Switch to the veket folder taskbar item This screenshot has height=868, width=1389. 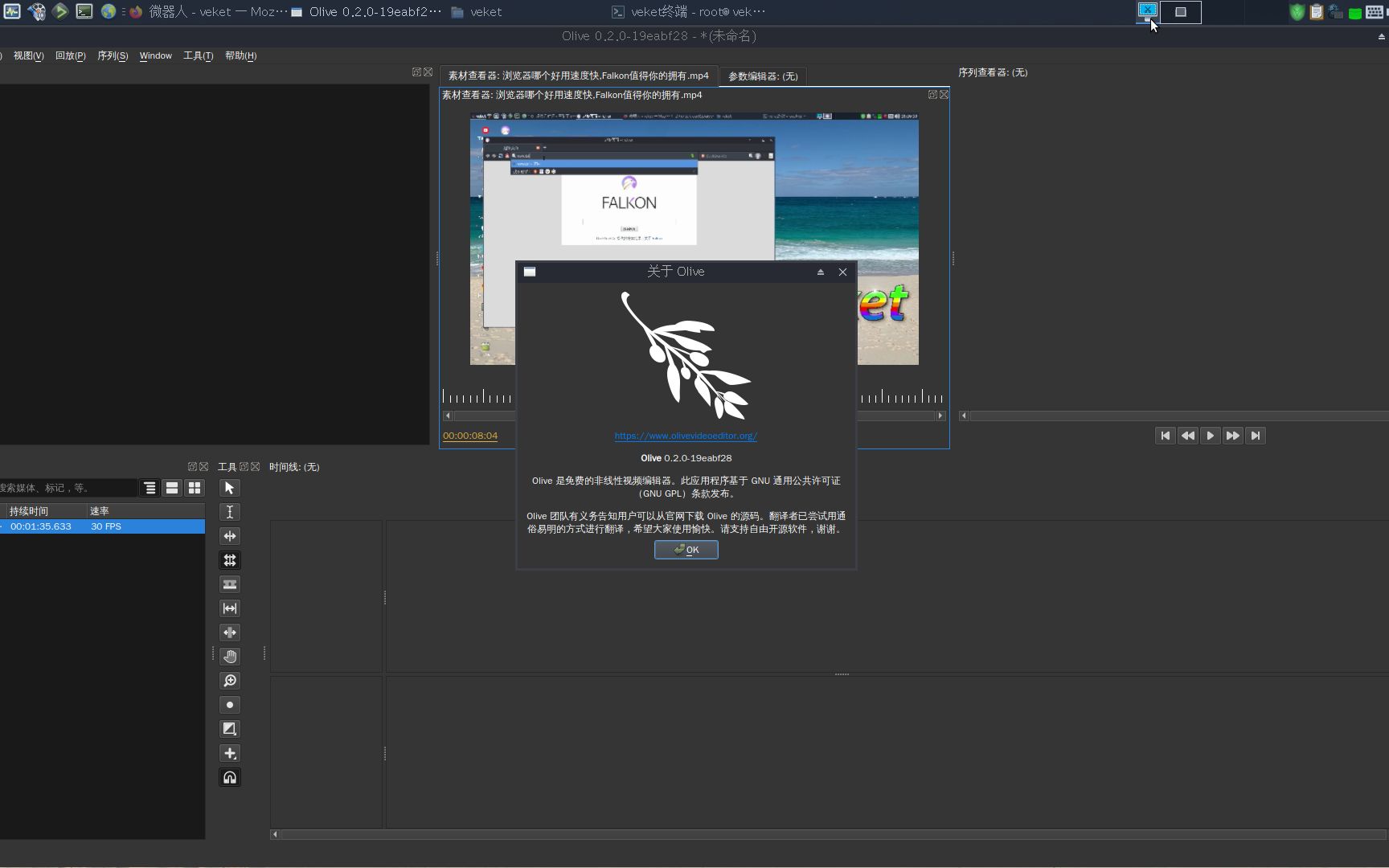pos(476,12)
